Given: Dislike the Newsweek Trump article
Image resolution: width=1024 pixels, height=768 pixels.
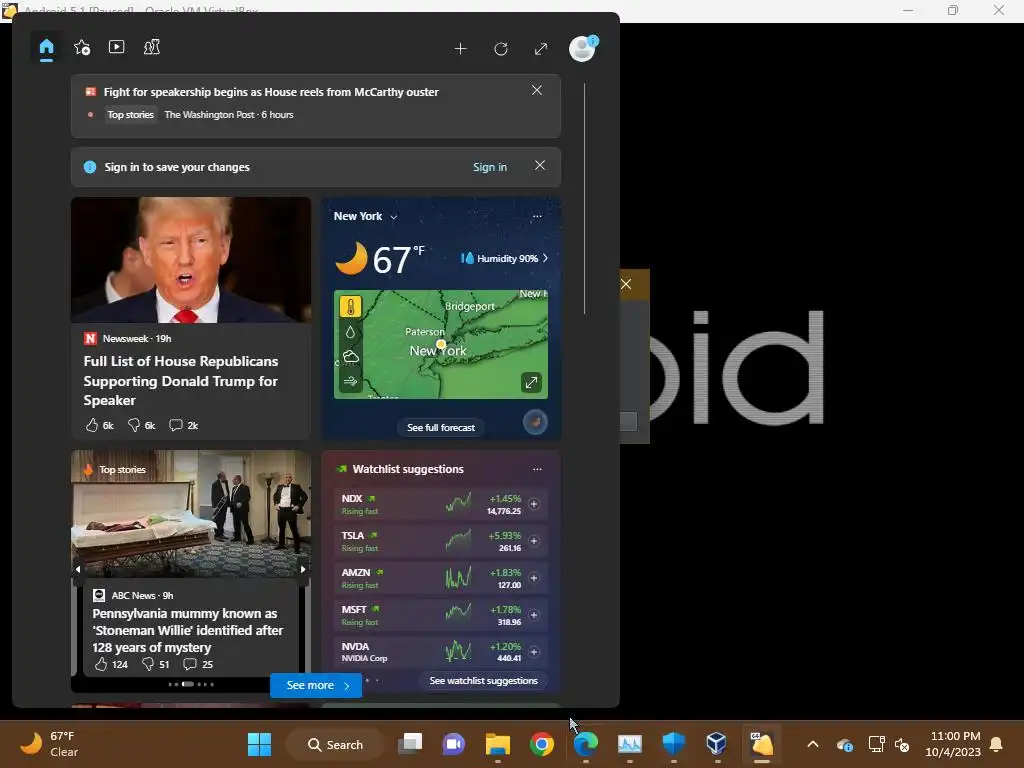Looking at the screenshot, I should [x=141, y=425].
